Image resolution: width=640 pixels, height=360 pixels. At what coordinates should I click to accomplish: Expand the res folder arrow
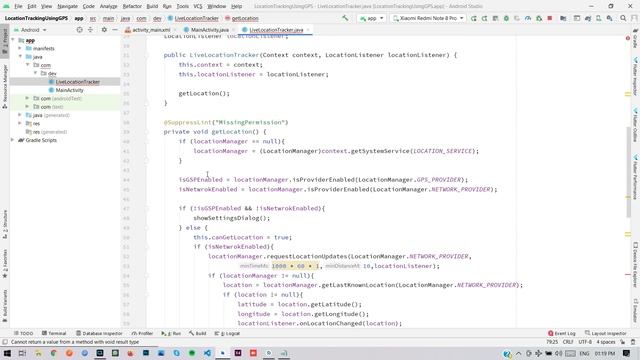click(x=20, y=123)
